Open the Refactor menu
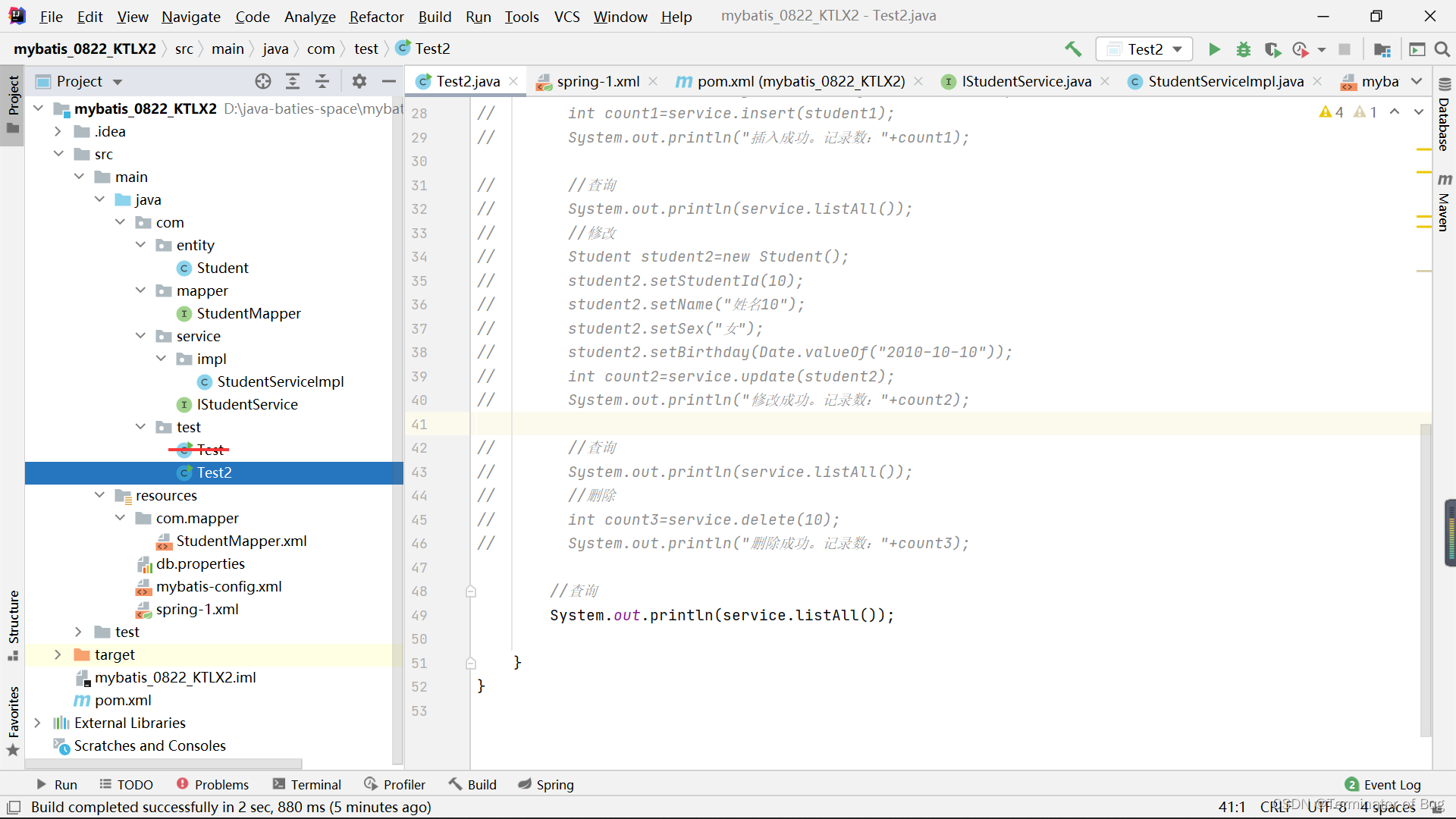 tap(376, 17)
